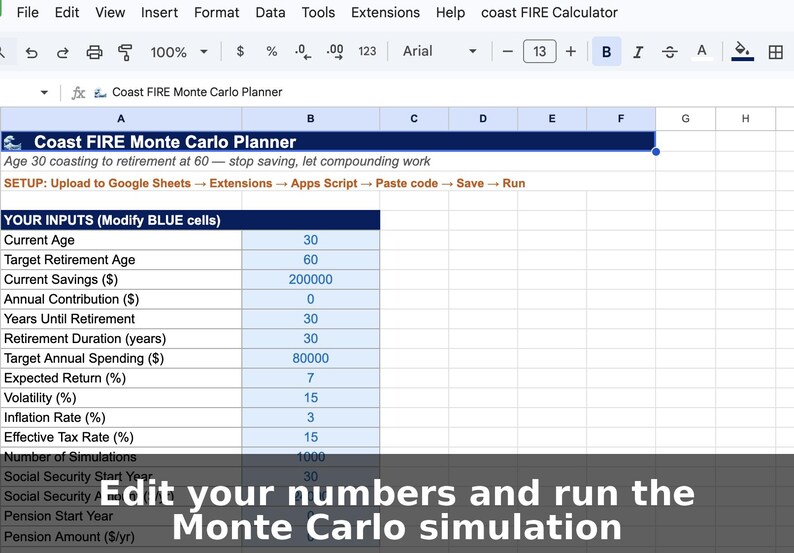Increase font size with plus button
Viewport: 794px width, 553px height.
point(571,51)
